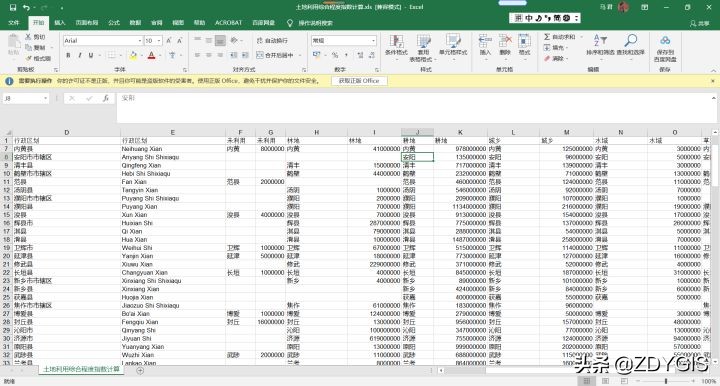Switch to the Formulas ribbon tab
Screen dimensions: 720x386
tap(114, 22)
